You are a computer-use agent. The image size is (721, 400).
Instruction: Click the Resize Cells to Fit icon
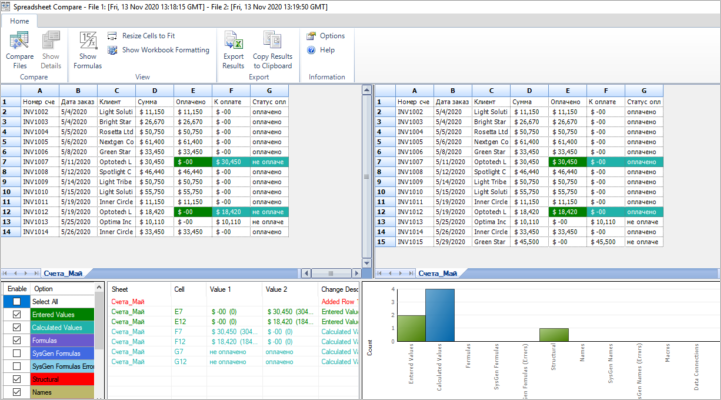coord(113,35)
